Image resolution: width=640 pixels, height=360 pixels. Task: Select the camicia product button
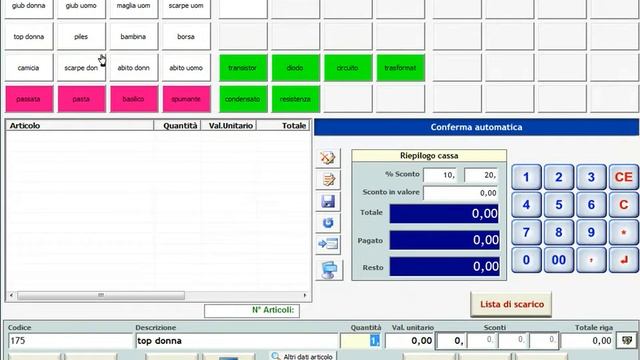[29, 68]
